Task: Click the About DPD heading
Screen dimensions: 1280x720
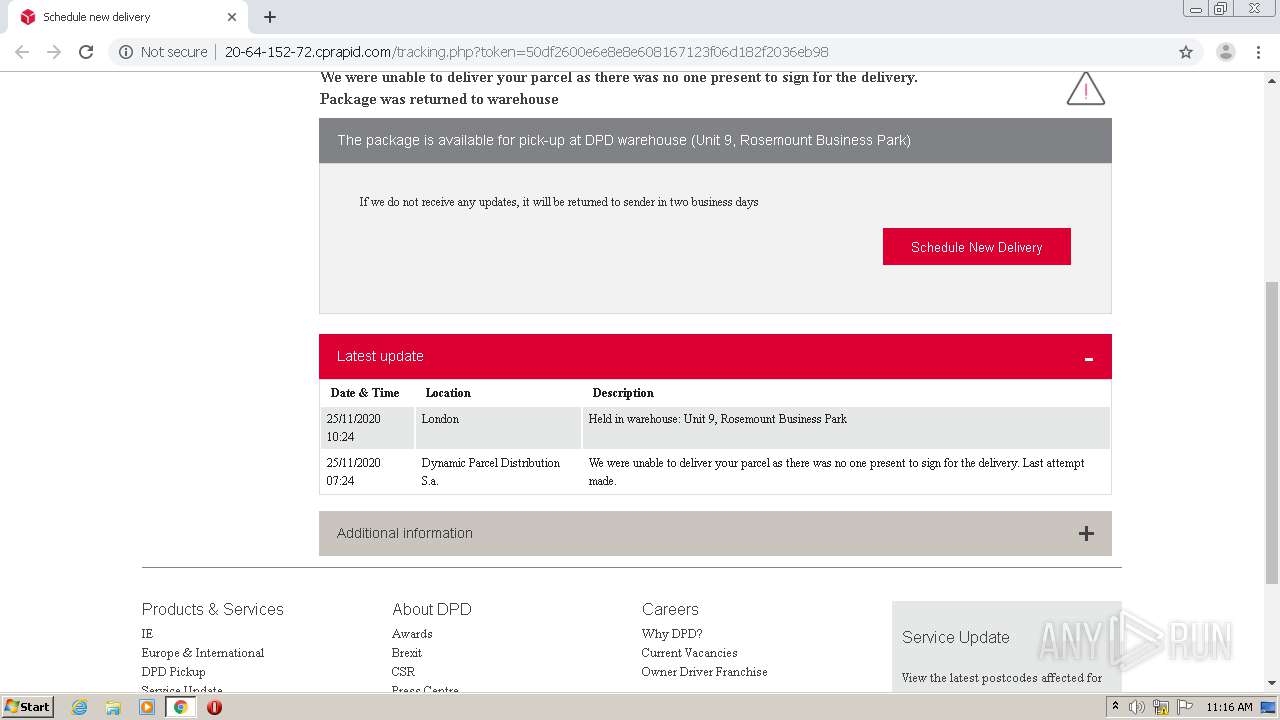Action: click(x=431, y=609)
